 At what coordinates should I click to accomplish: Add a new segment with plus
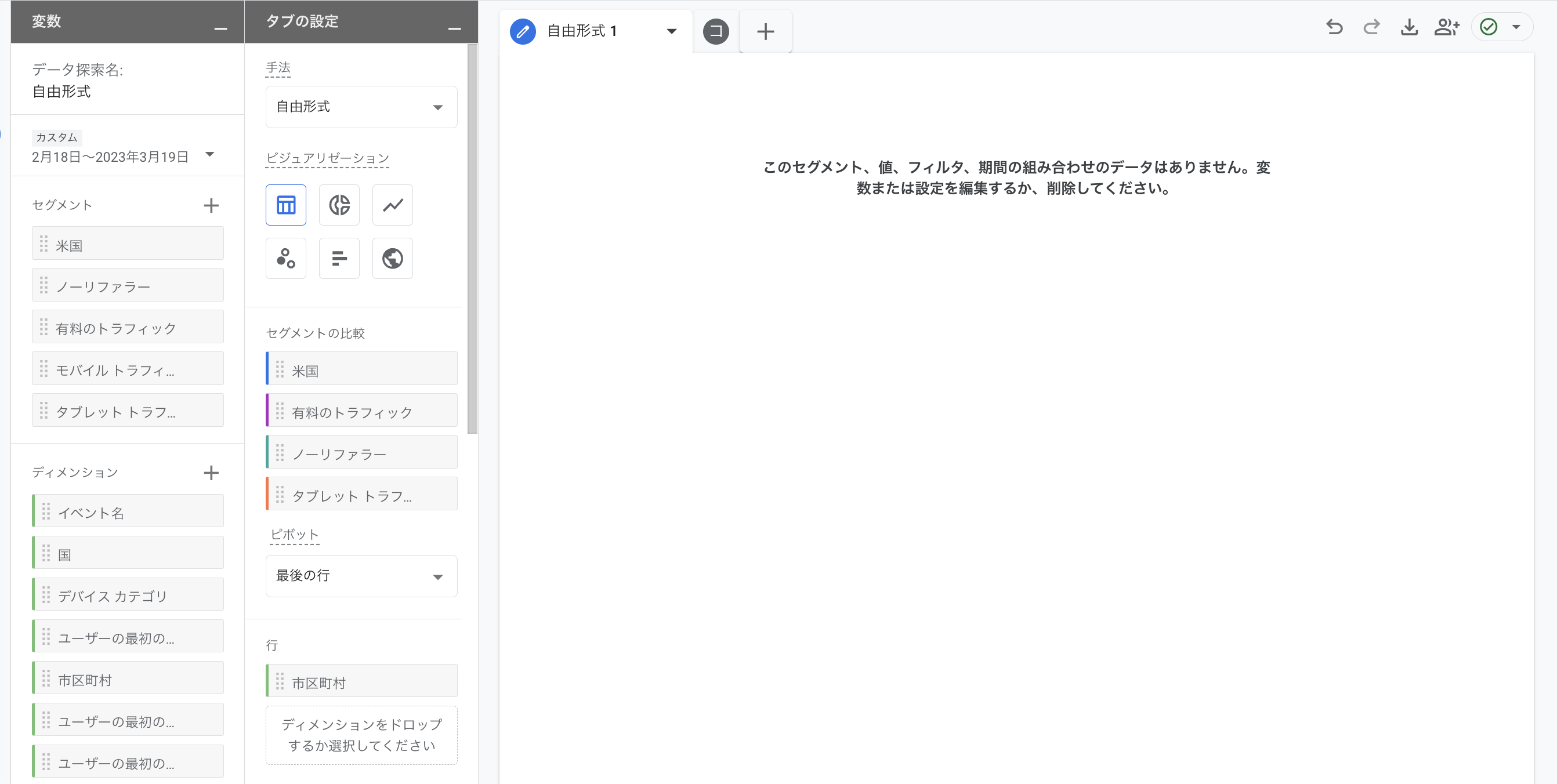click(211, 205)
